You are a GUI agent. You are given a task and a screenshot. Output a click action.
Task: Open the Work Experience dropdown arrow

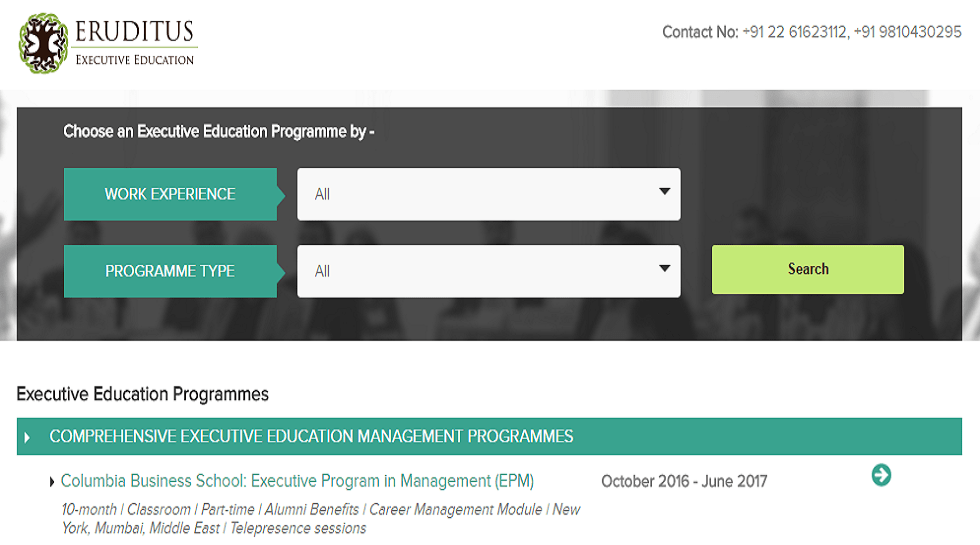pyautogui.click(x=664, y=192)
